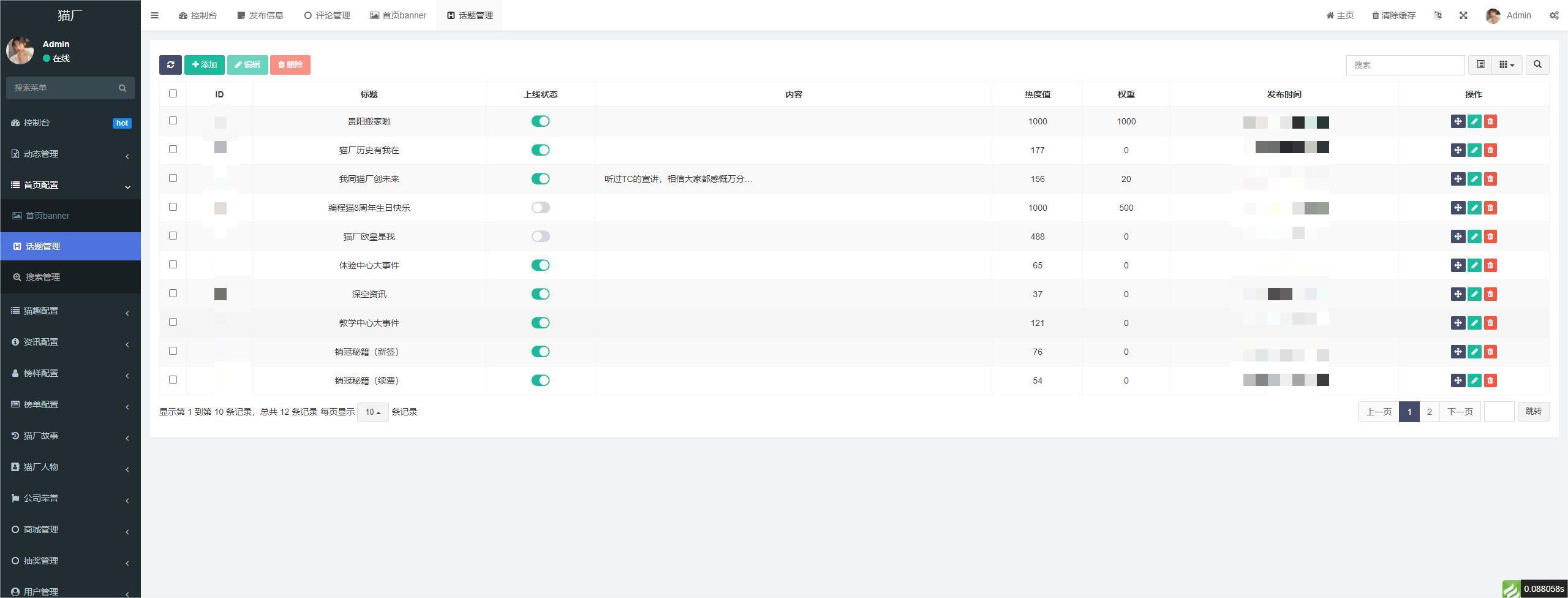Open the column visibility dropdown

click(x=1506, y=65)
